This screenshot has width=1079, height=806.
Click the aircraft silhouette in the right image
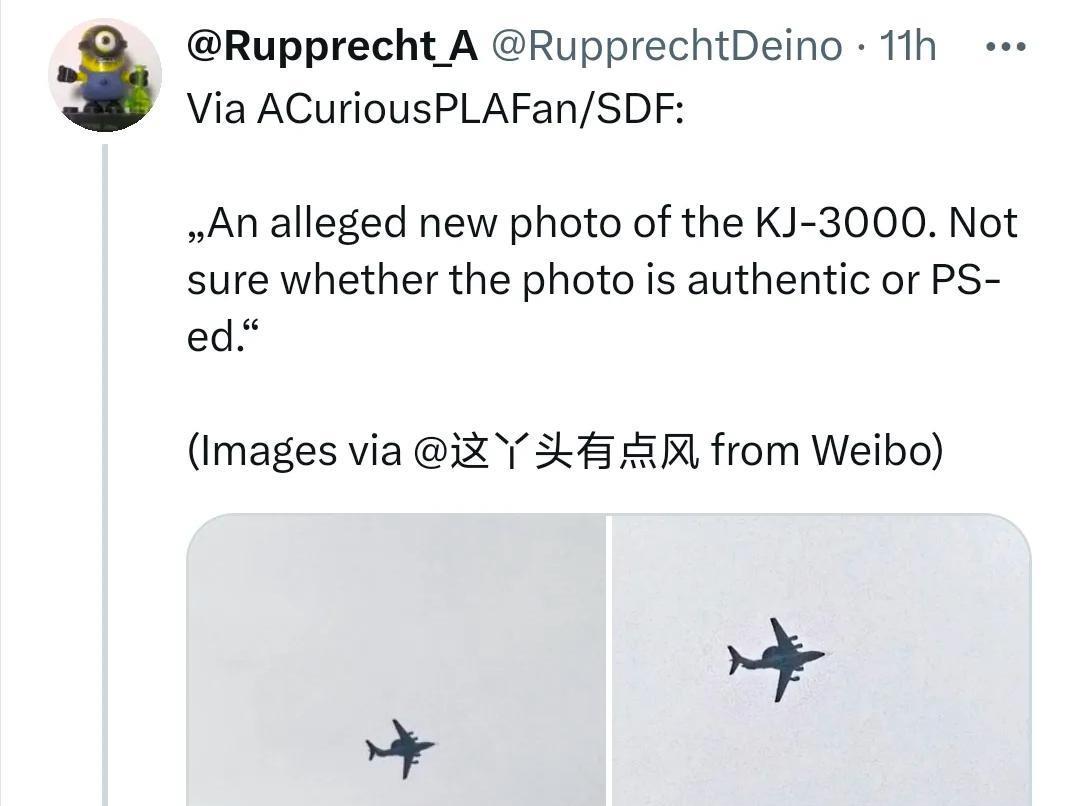(776, 659)
